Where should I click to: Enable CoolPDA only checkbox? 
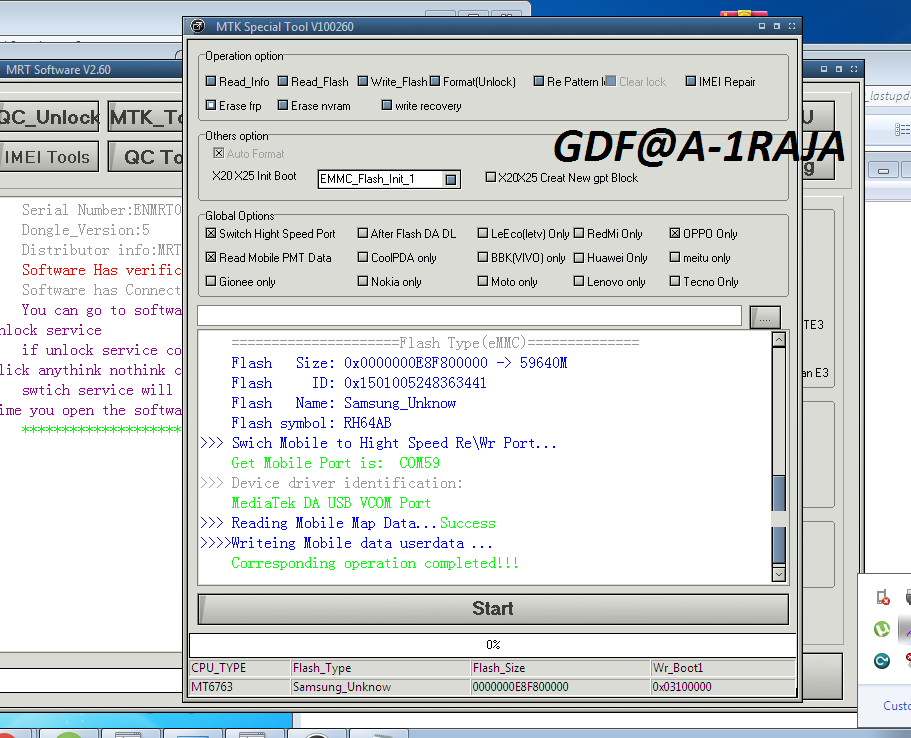point(363,257)
